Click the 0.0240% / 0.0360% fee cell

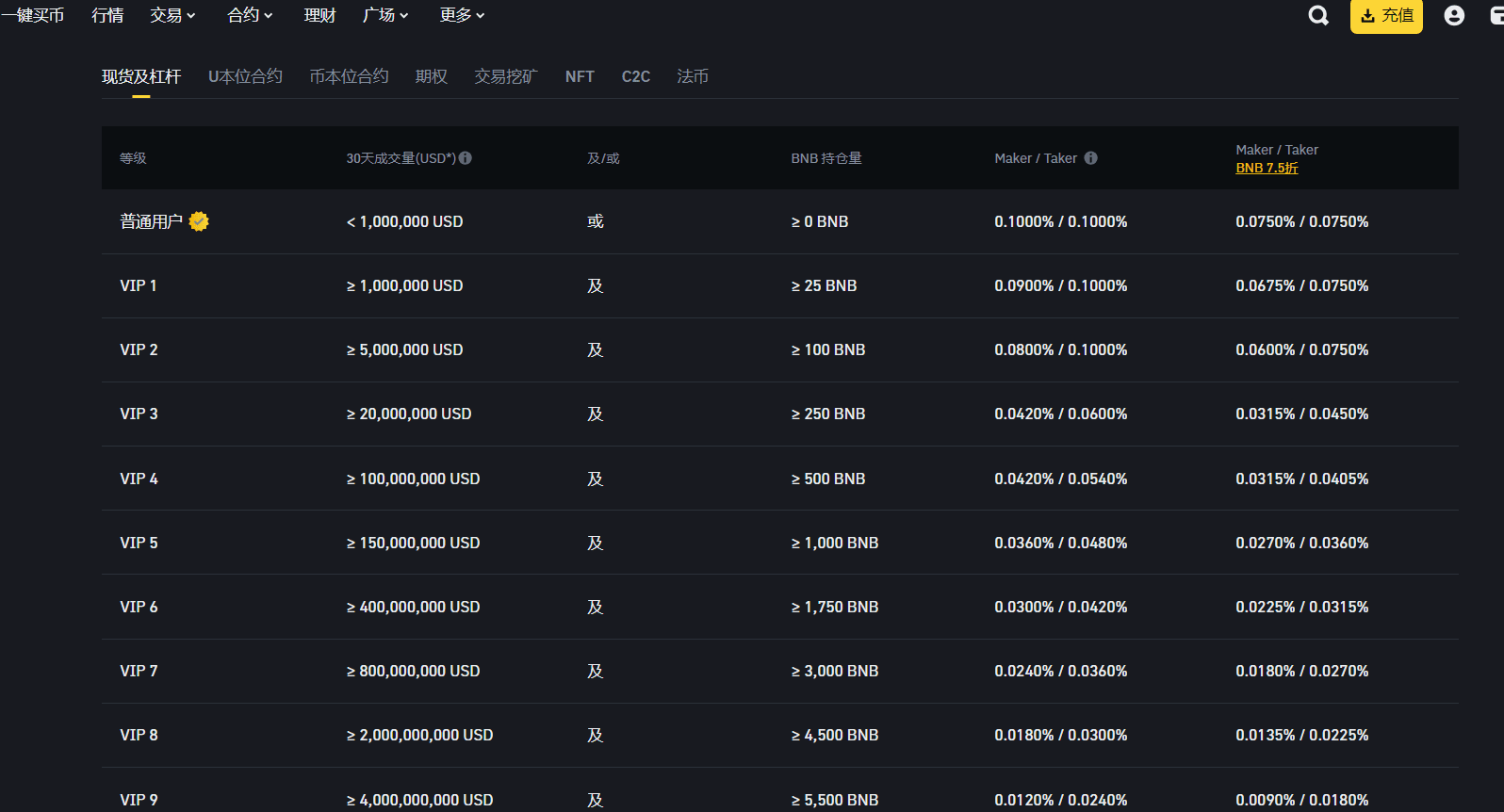coord(1060,671)
